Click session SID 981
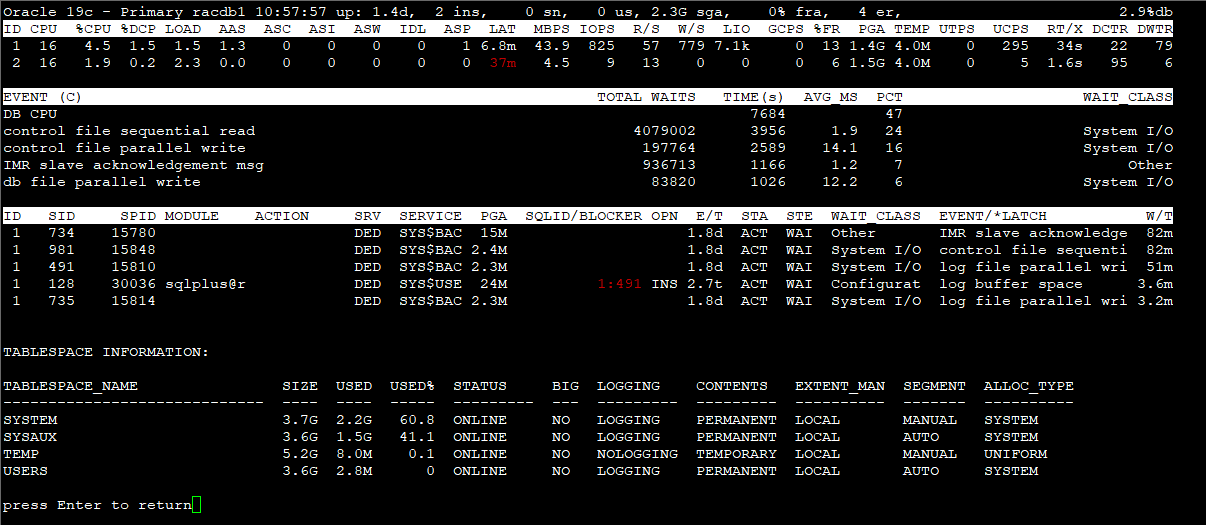This screenshot has width=1206, height=525. coord(61,250)
